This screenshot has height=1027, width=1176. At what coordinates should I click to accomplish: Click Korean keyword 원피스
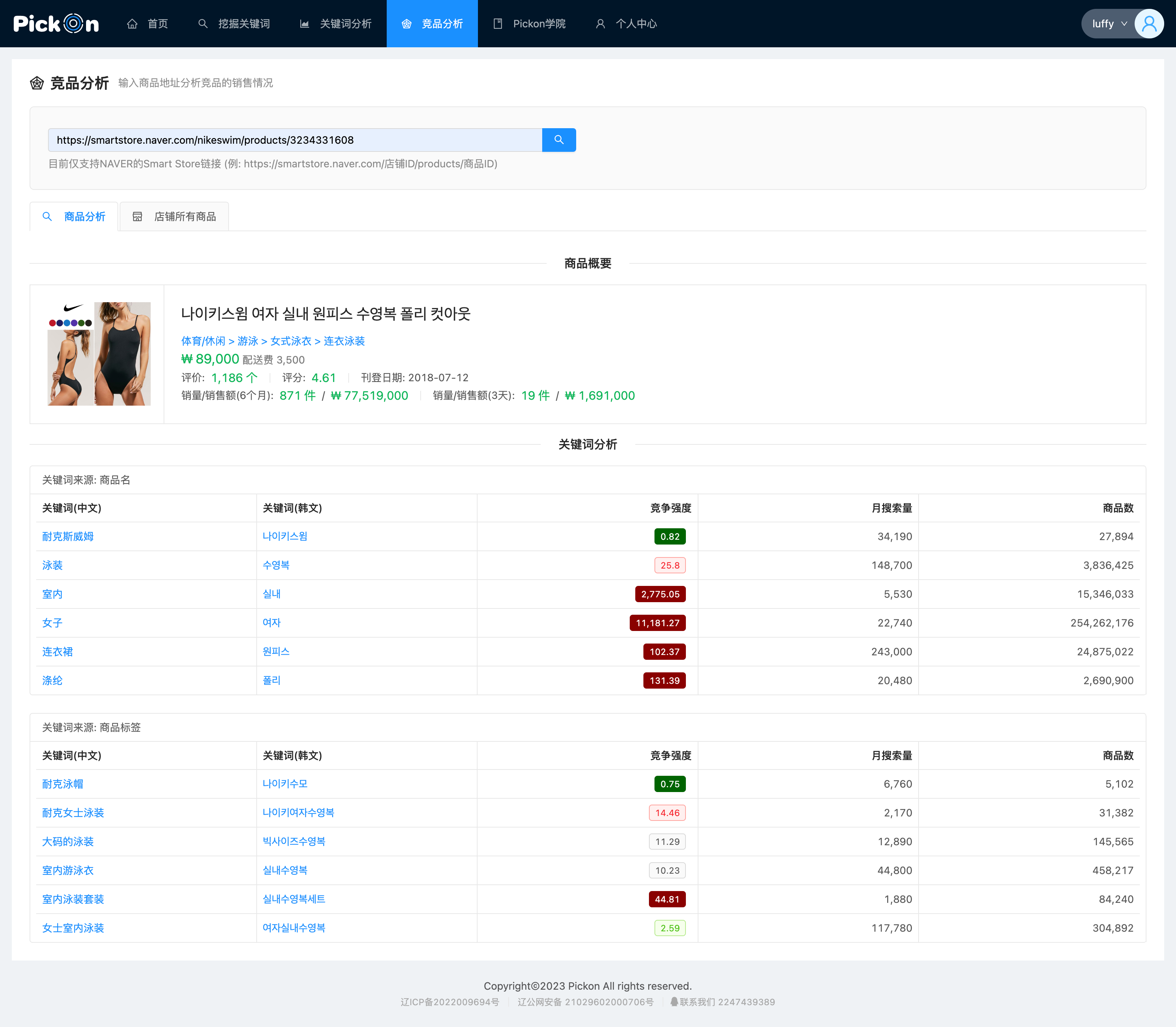(276, 652)
